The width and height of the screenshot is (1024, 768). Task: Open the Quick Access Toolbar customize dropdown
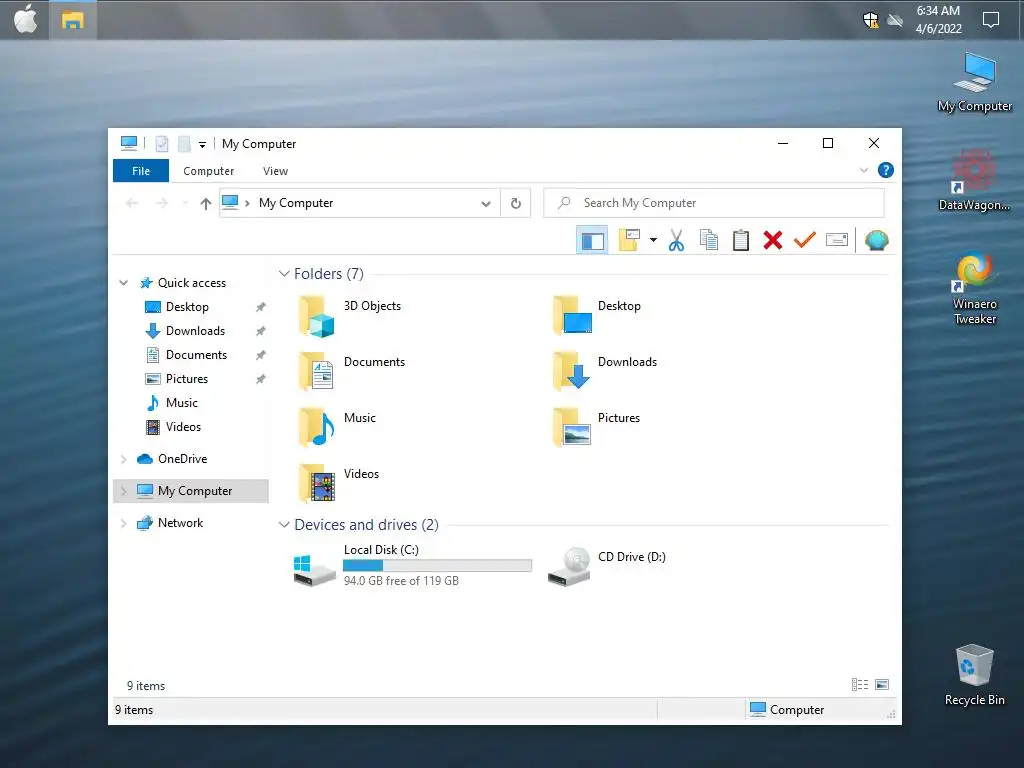[x=202, y=144]
